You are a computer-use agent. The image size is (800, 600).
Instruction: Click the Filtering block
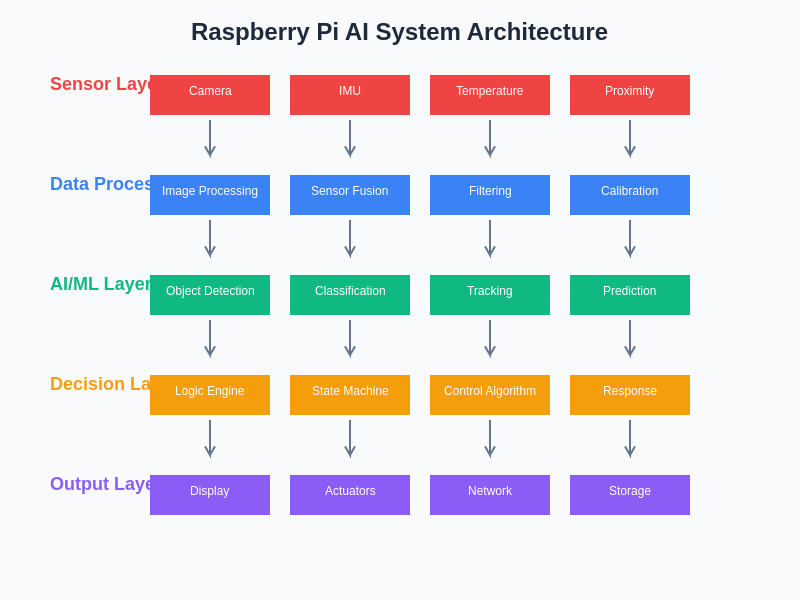pyautogui.click(x=490, y=195)
